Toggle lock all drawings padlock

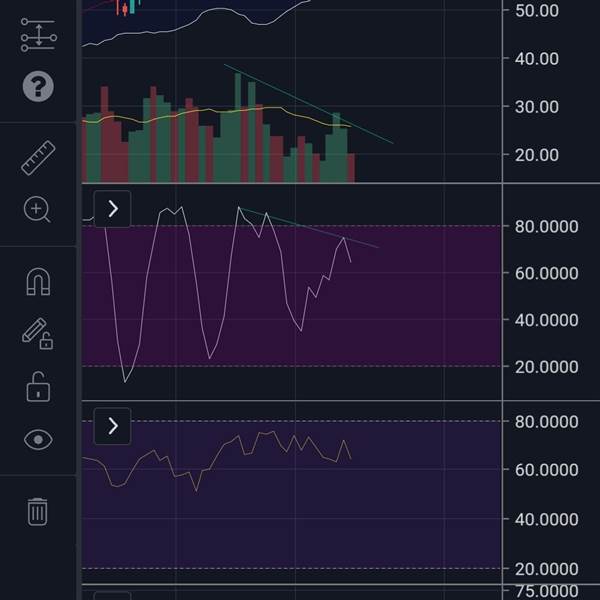pos(38,386)
